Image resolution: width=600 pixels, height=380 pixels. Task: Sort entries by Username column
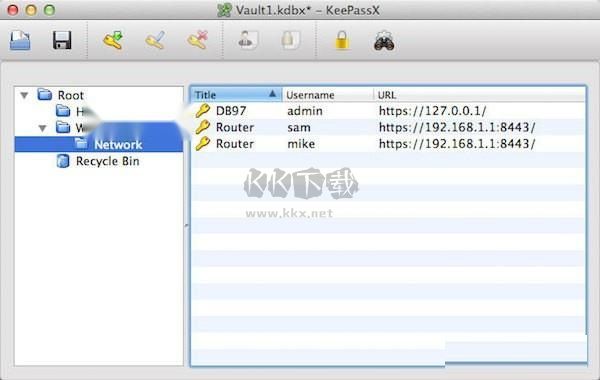(x=328, y=95)
